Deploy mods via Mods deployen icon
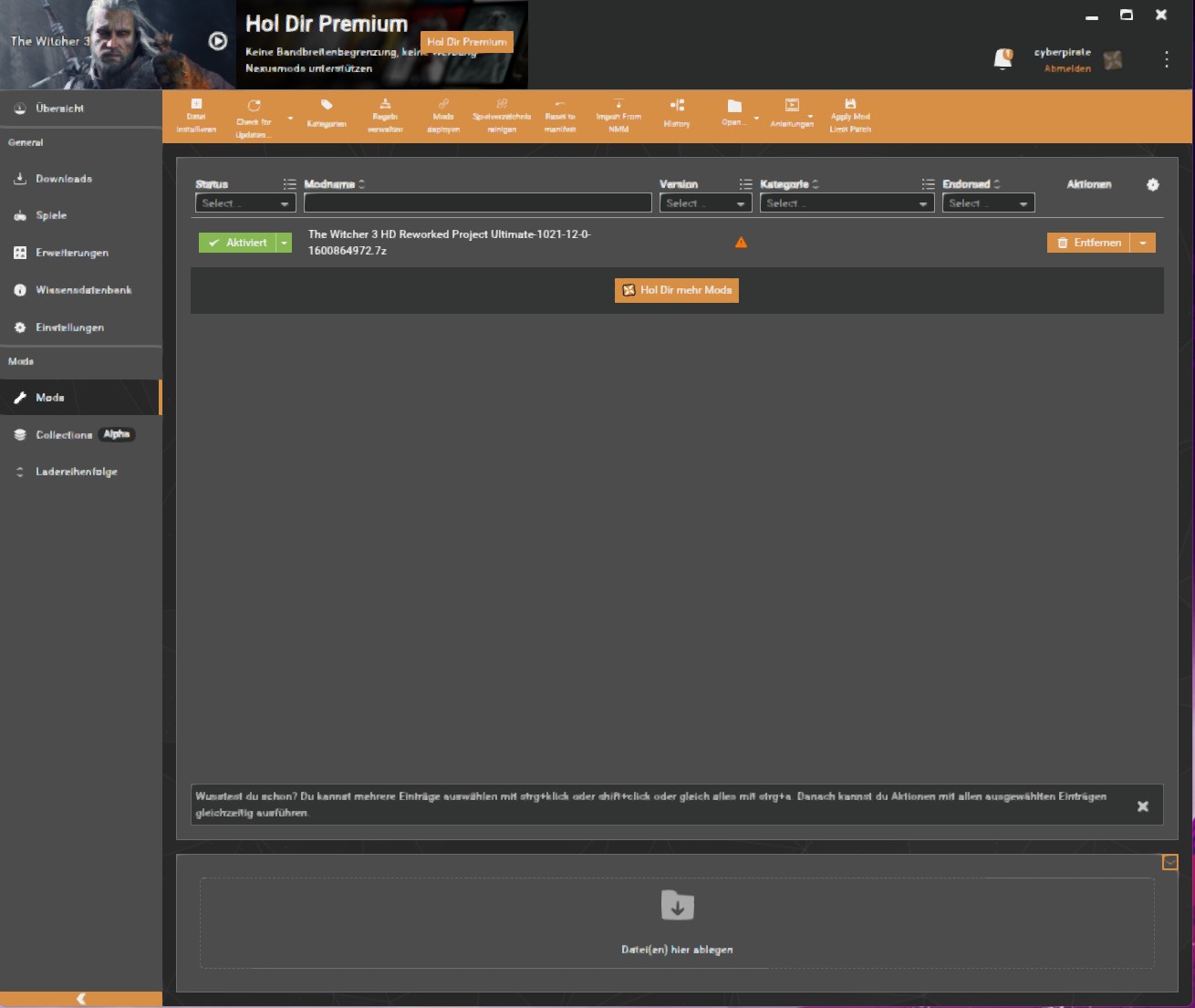The width and height of the screenshot is (1195, 1008). click(444, 114)
